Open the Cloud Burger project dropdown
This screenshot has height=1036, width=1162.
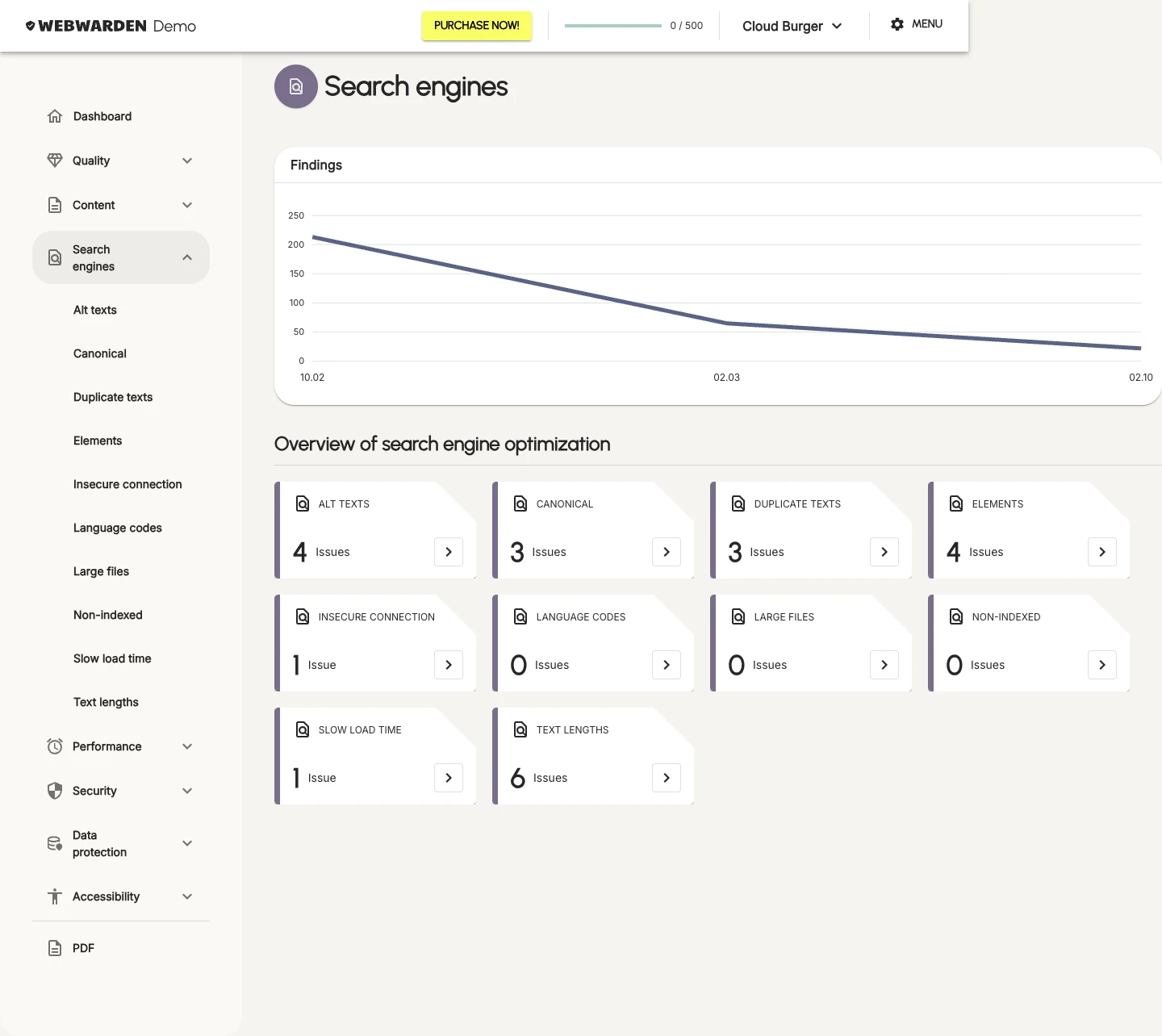click(792, 26)
